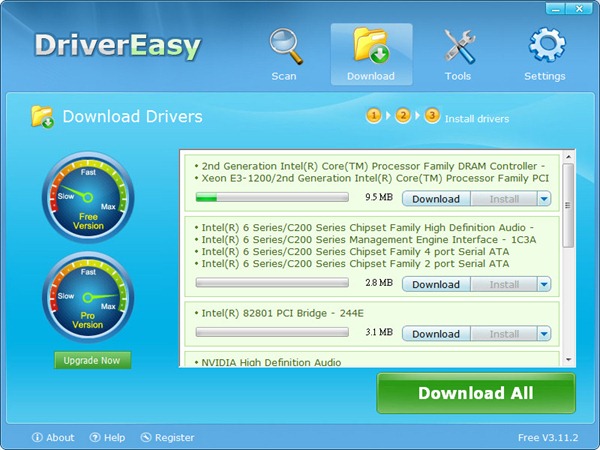Click the Free V3.11.2 version text
Screen dimensions: 600x450
point(548,437)
